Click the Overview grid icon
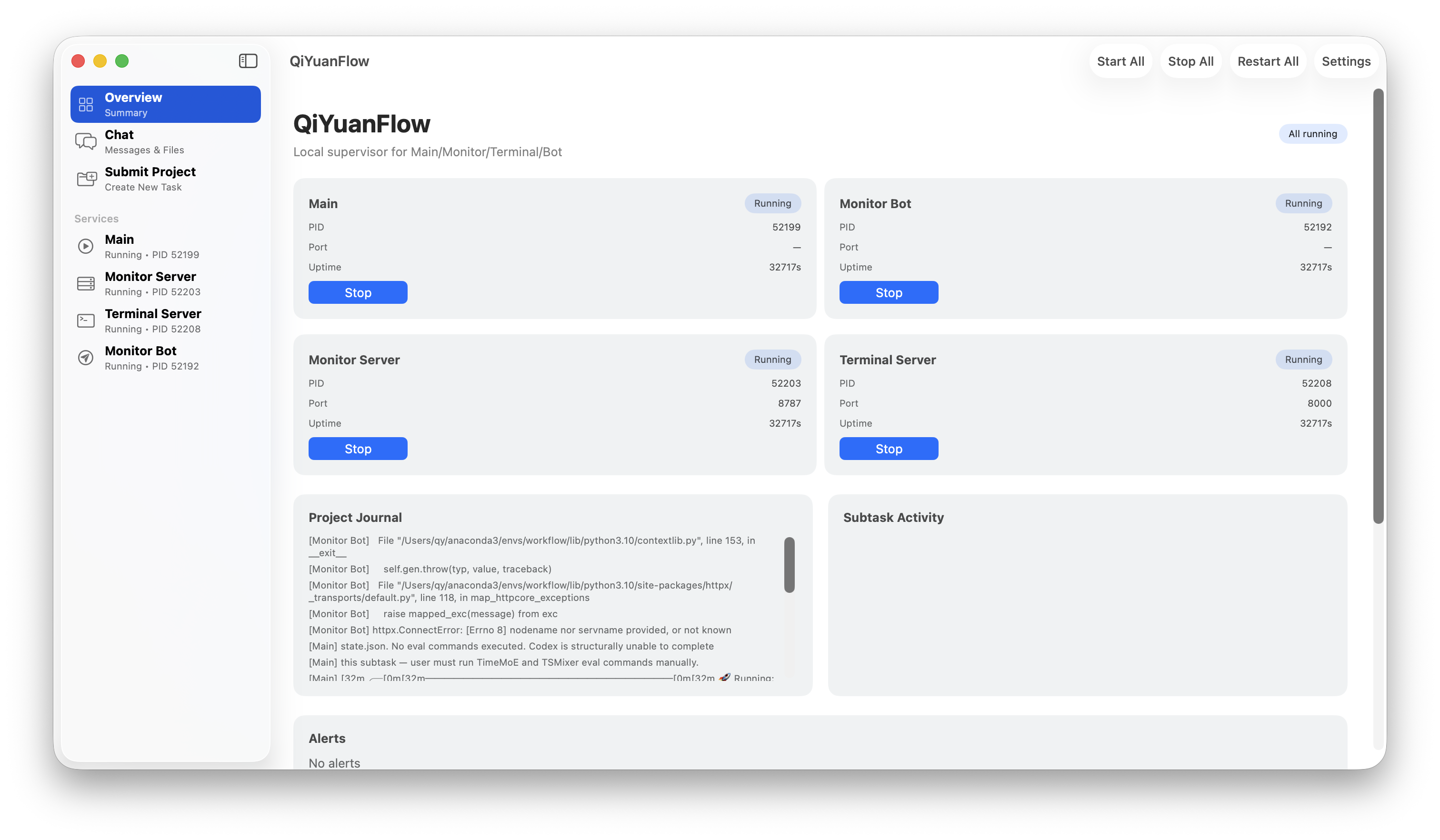Viewport: 1440px width, 840px height. 86,105
